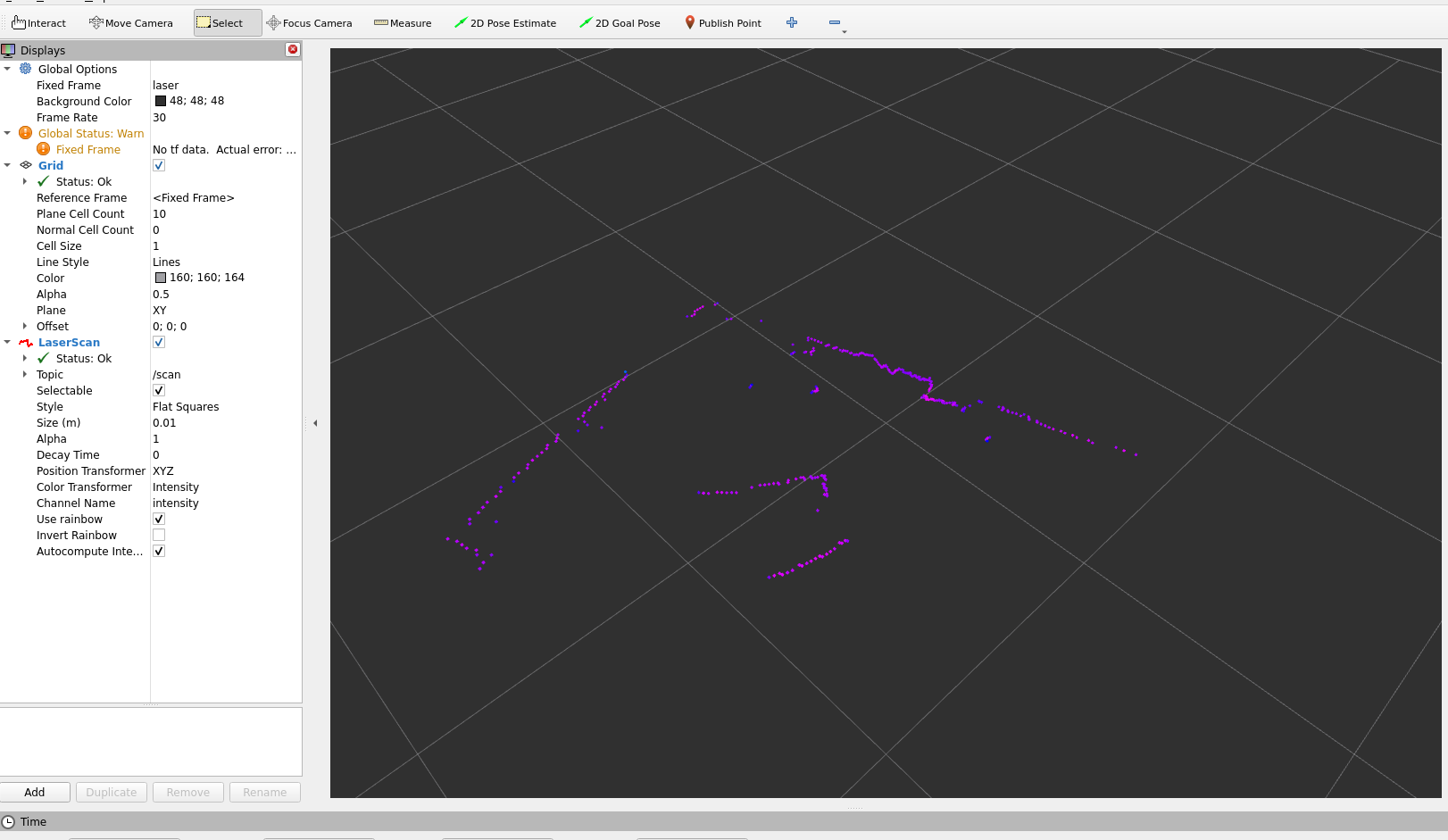Switch to the Focus Camera tool
This screenshot has height=840, width=1448.
point(310,22)
